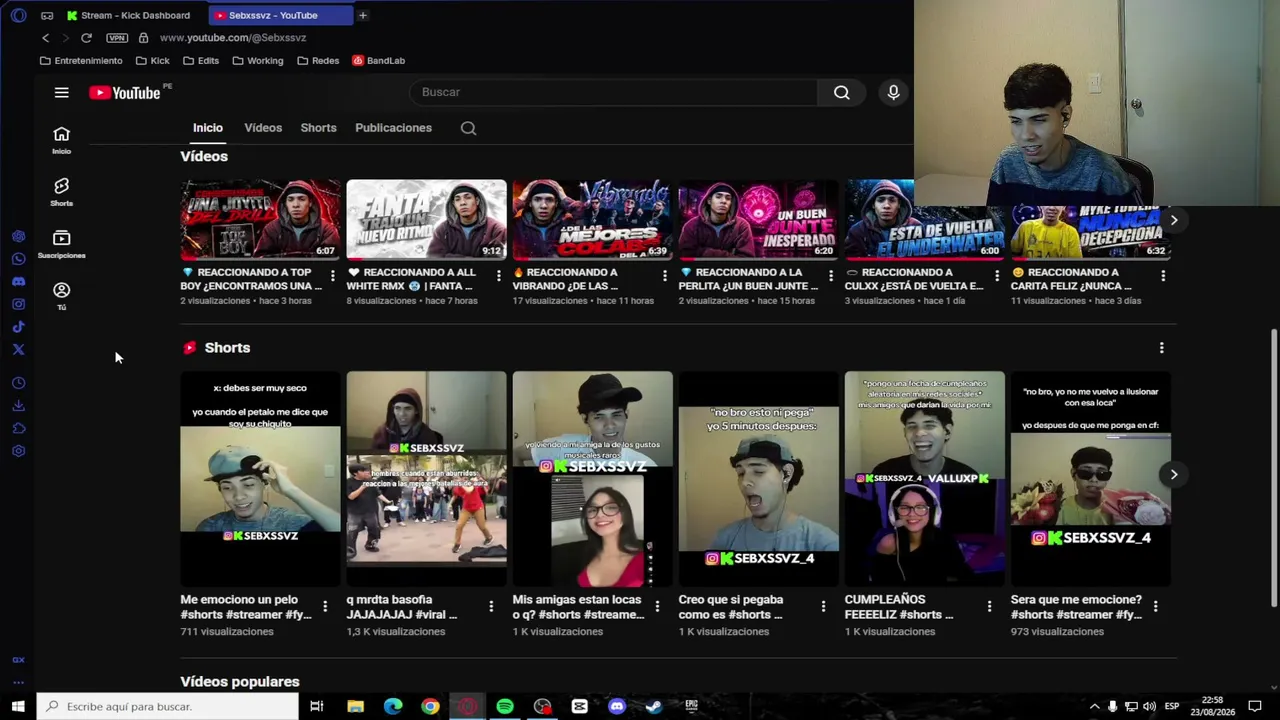
Task: Play the 'UNA JOYITA DEL DRILL' thumbnail
Action: [x=260, y=220]
